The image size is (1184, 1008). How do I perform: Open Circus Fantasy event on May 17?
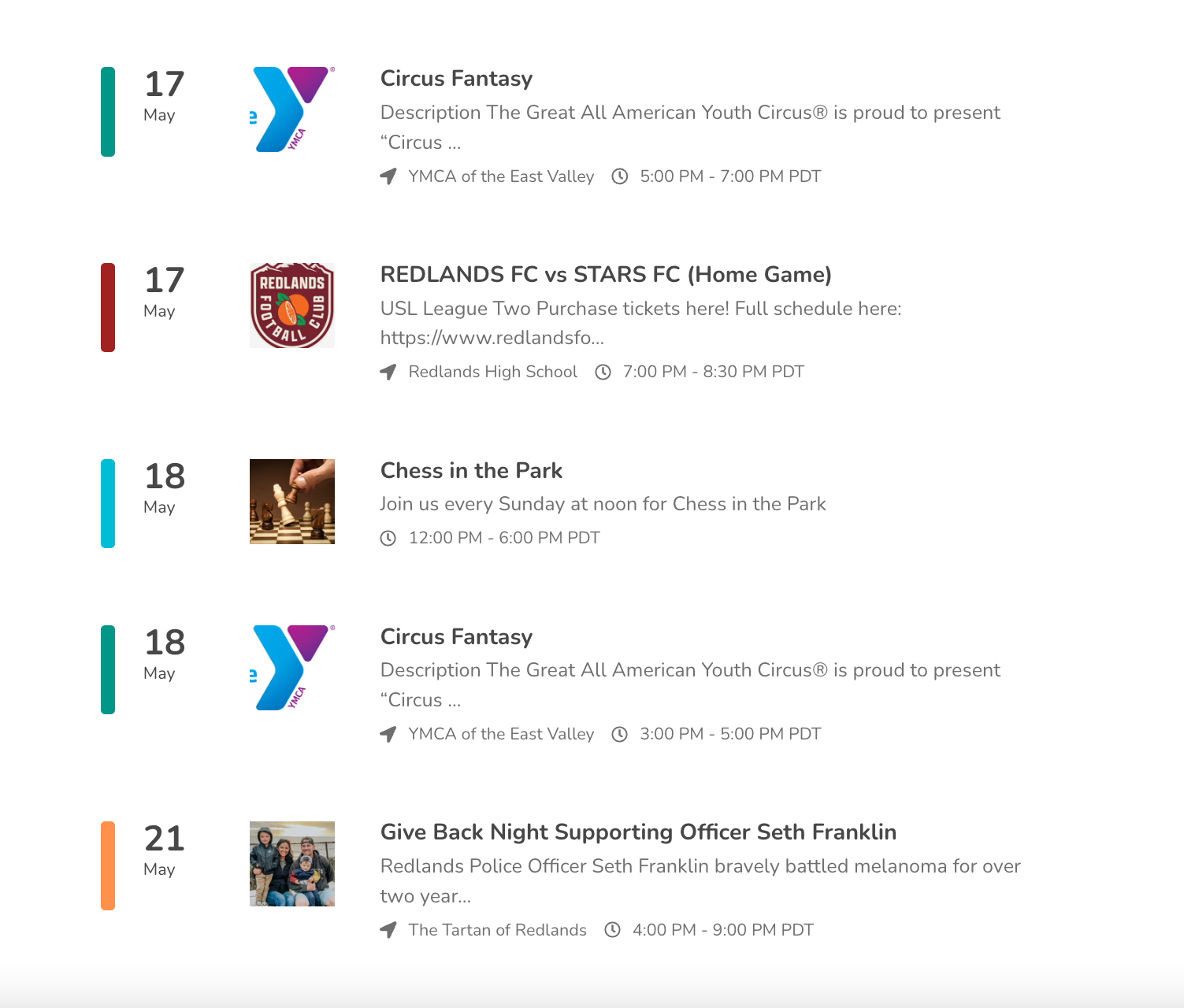[x=456, y=79]
